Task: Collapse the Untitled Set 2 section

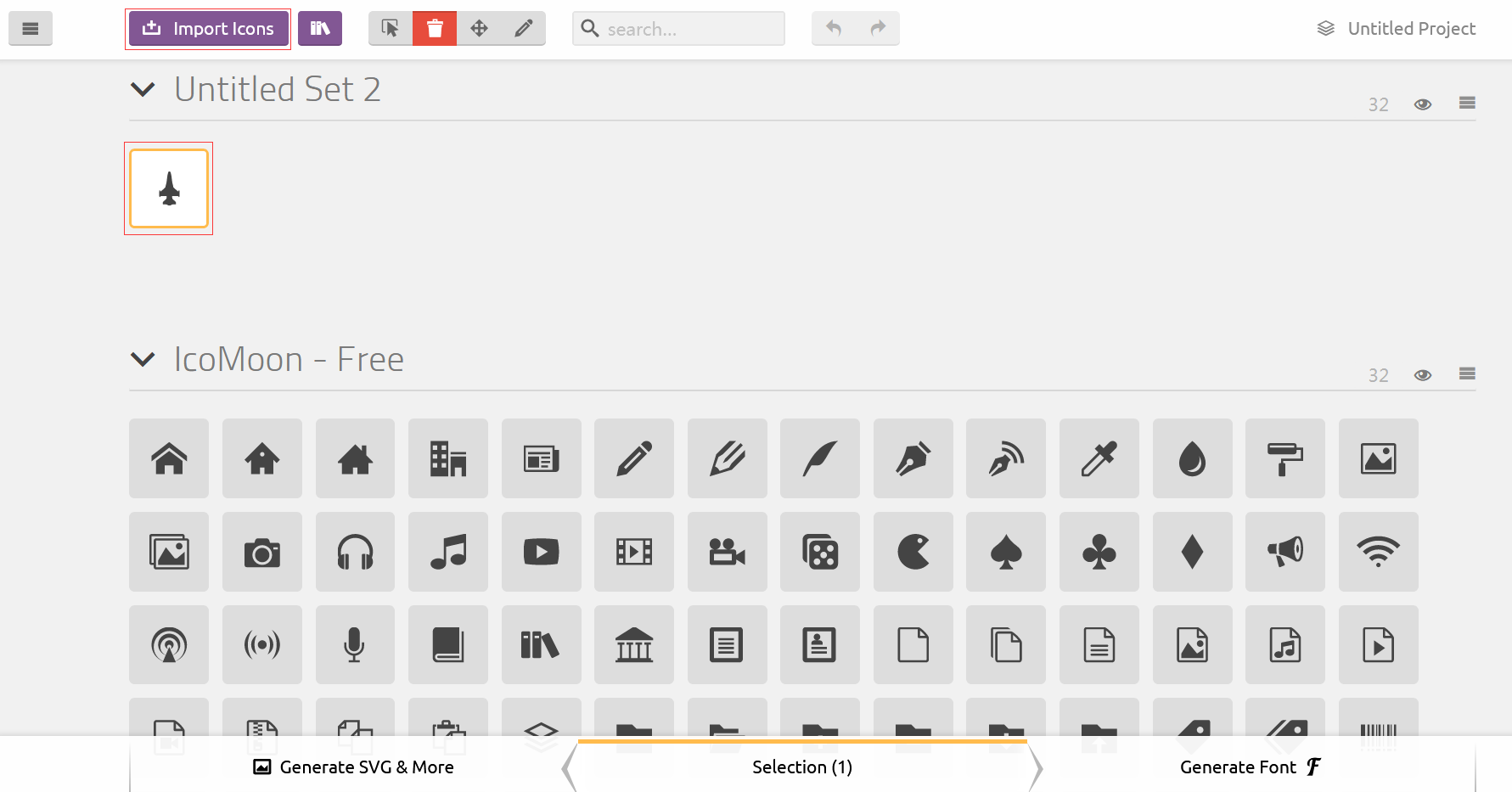Action: pyautogui.click(x=143, y=89)
